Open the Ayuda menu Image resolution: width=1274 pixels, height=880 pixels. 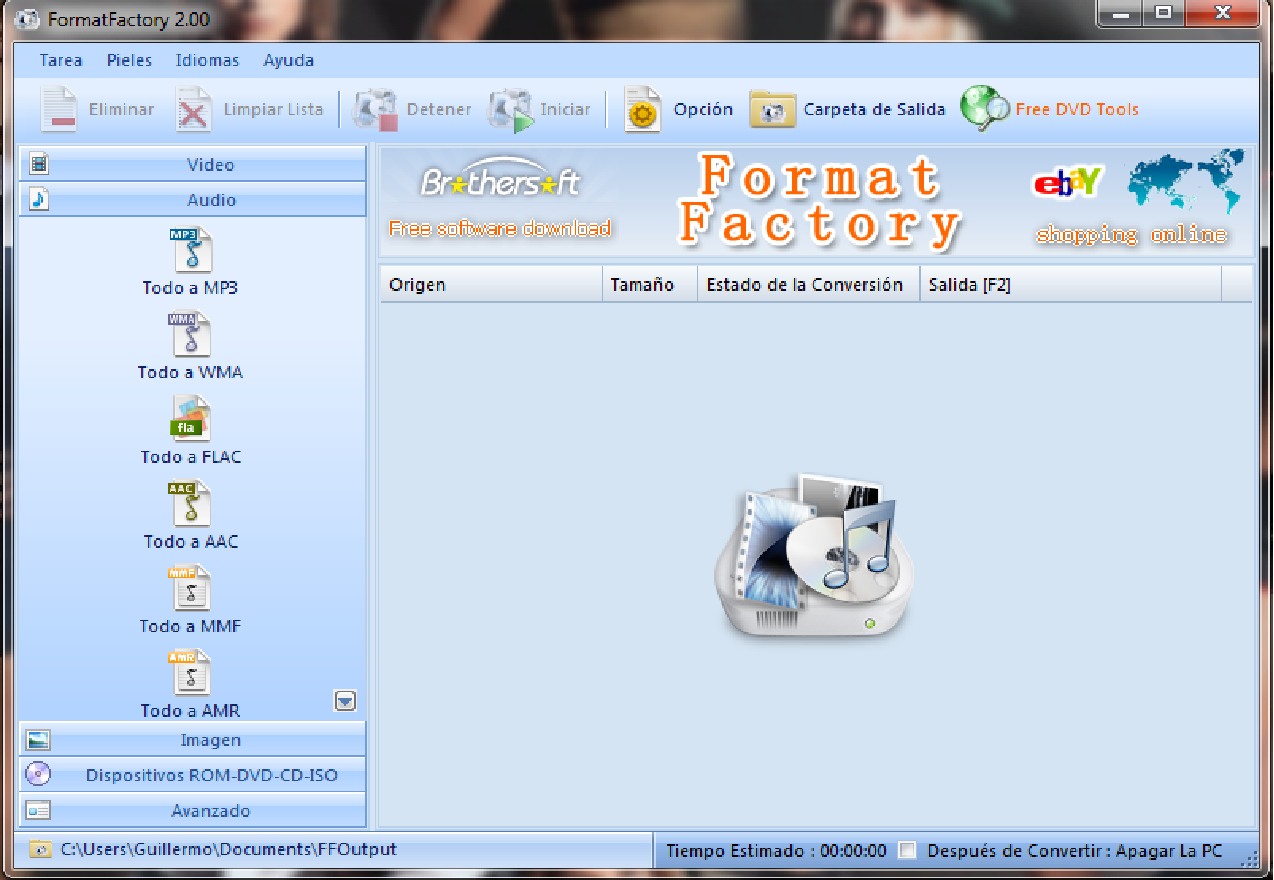coord(289,60)
